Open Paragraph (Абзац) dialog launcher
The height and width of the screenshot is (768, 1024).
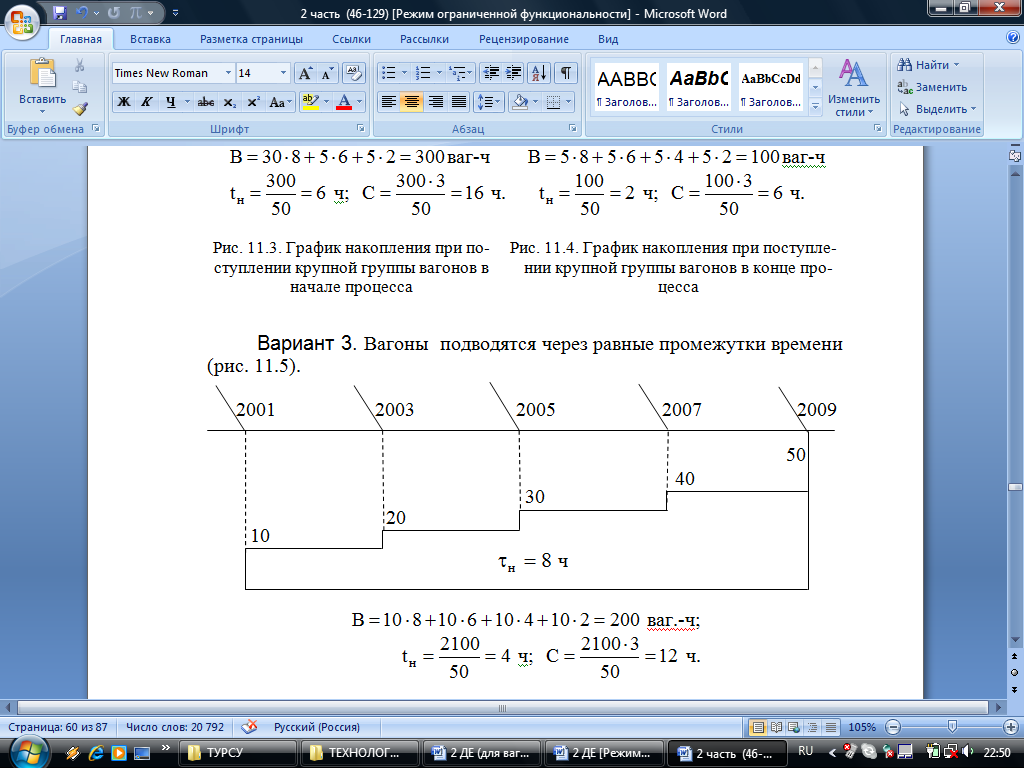[x=572, y=129]
